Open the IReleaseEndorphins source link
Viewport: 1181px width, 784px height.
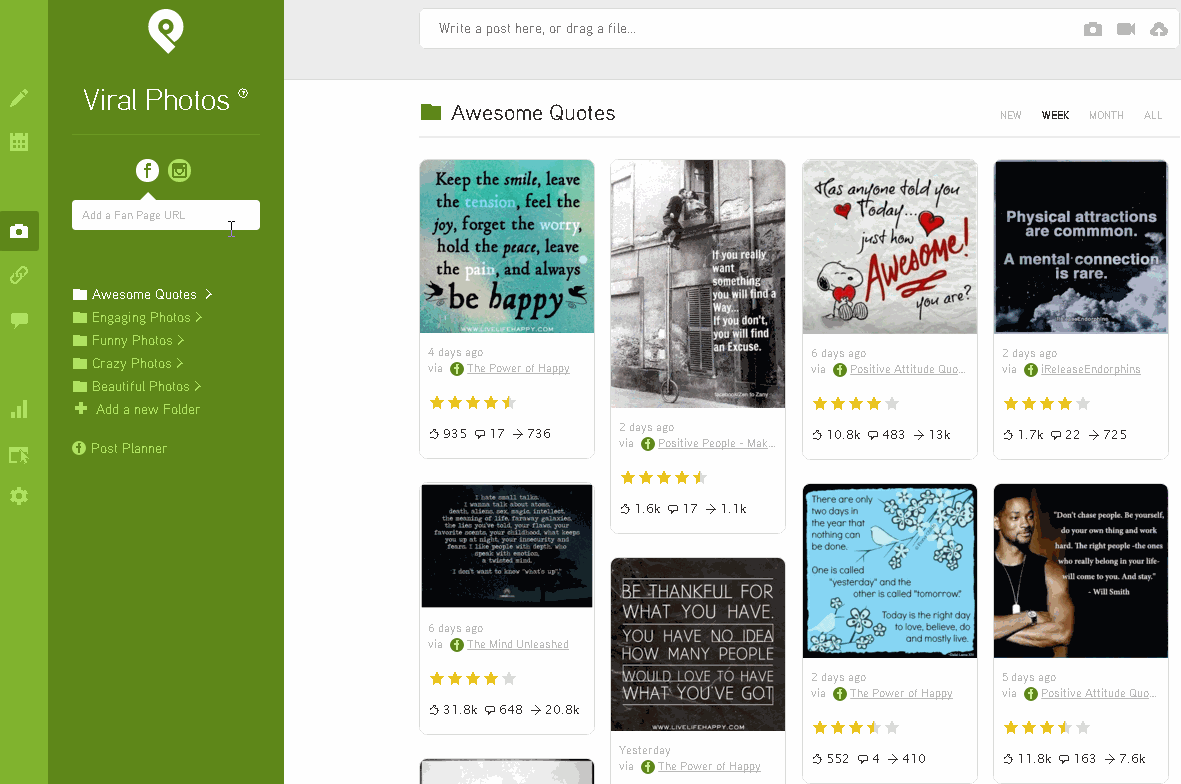[1090, 370]
